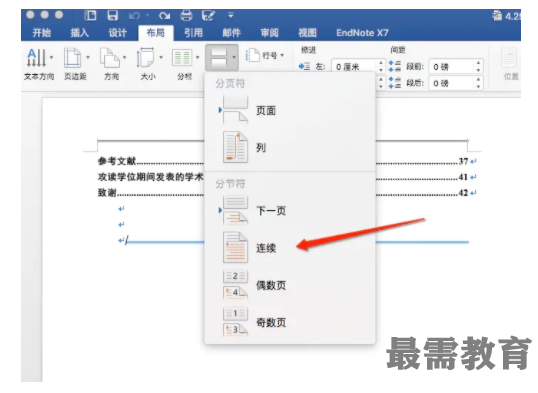The height and width of the screenshot is (393, 538).
Task: Click the Save icon in title bar
Action: (x=113, y=15)
